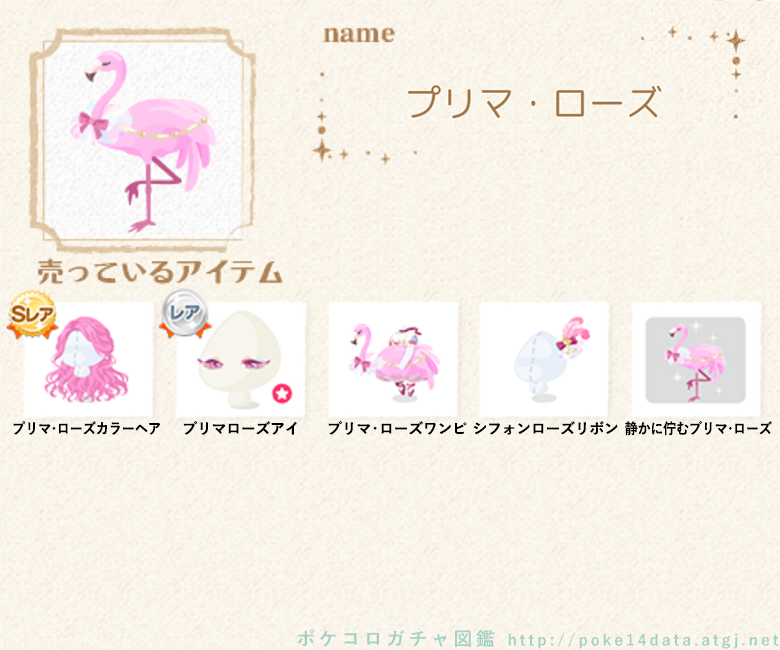Click the プリマ・ローズ name title
780x650 pixels.
click(x=534, y=102)
